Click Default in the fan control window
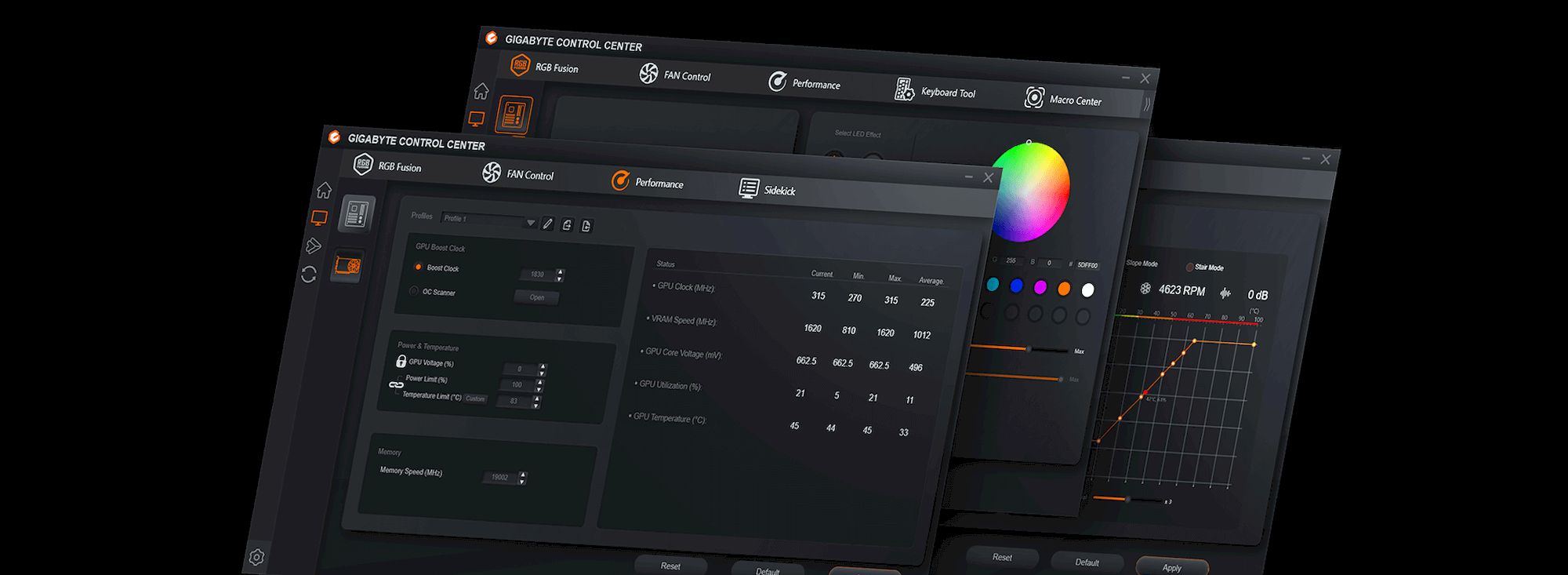The width and height of the screenshot is (1568, 575). 1087,562
